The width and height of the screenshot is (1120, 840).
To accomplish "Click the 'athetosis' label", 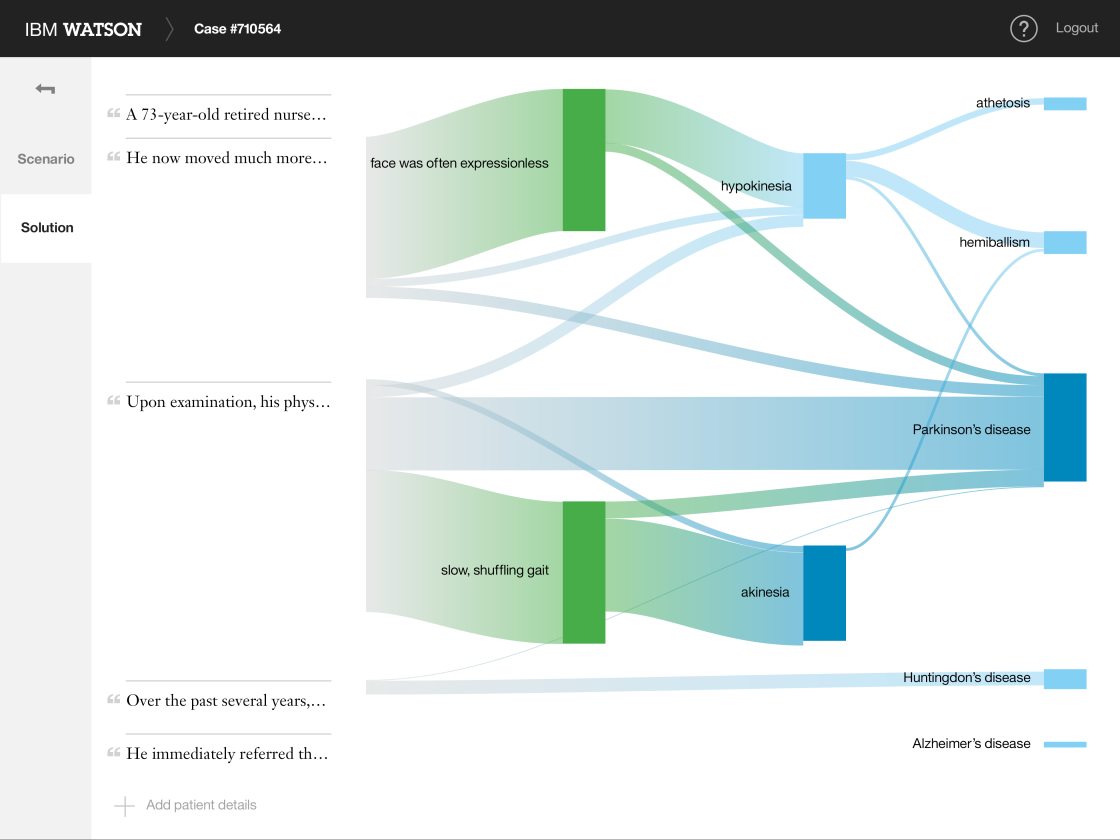I will (x=1003, y=103).
